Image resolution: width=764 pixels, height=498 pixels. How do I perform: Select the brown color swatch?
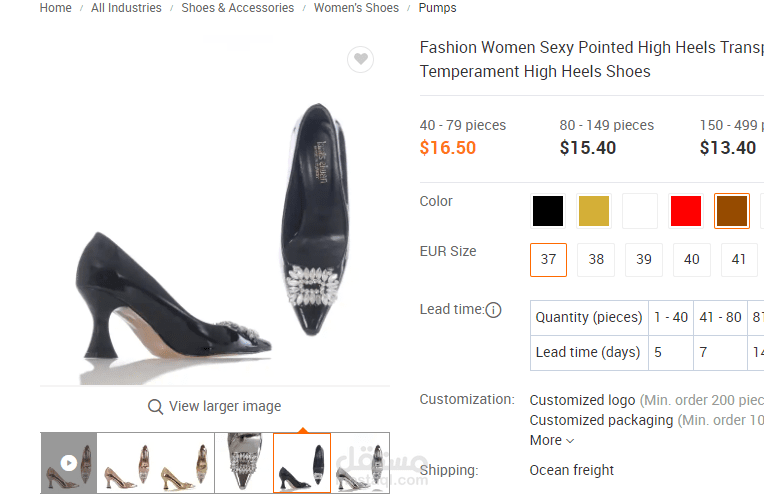(x=732, y=211)
